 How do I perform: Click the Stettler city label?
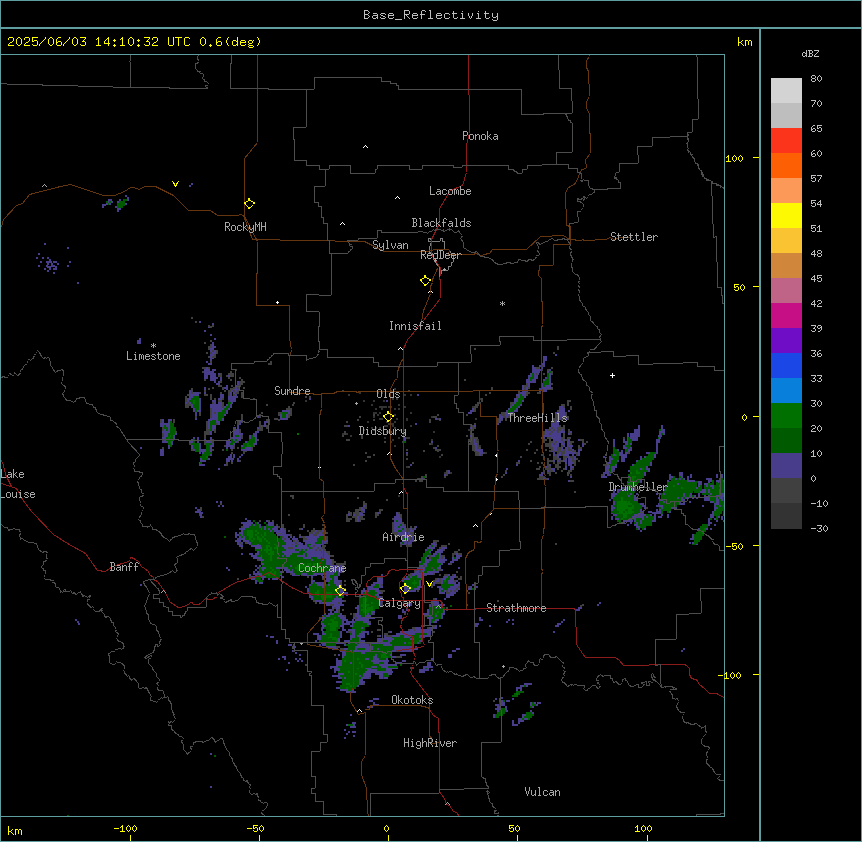634,237
